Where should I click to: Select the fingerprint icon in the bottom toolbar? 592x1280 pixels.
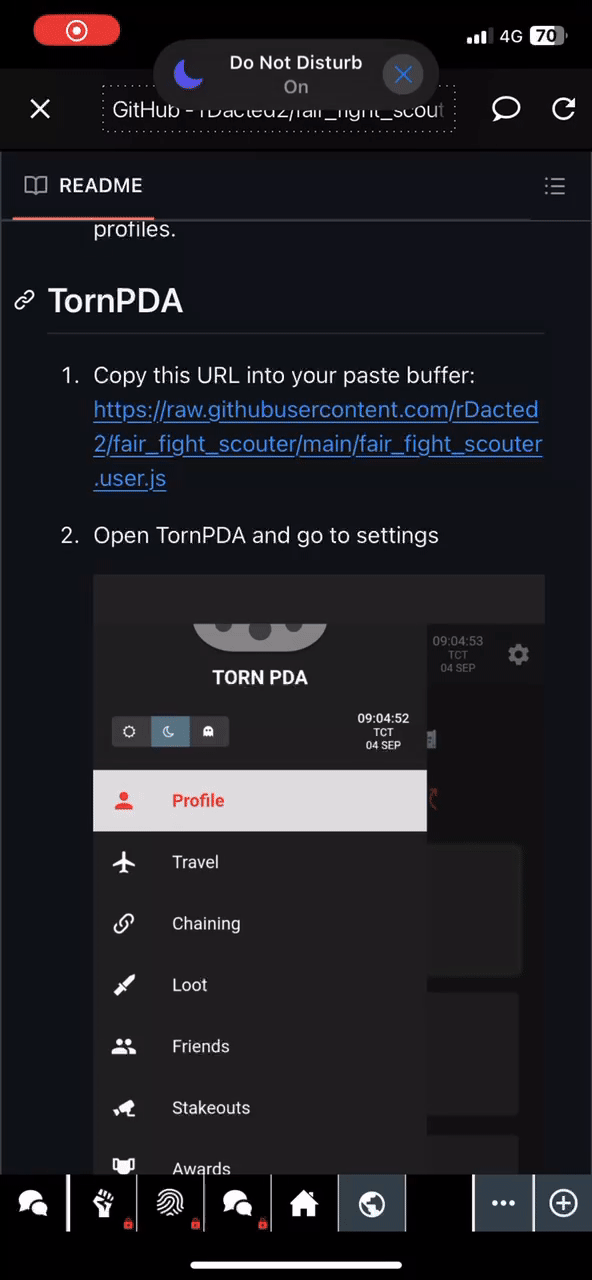(x=170, y=1203)
